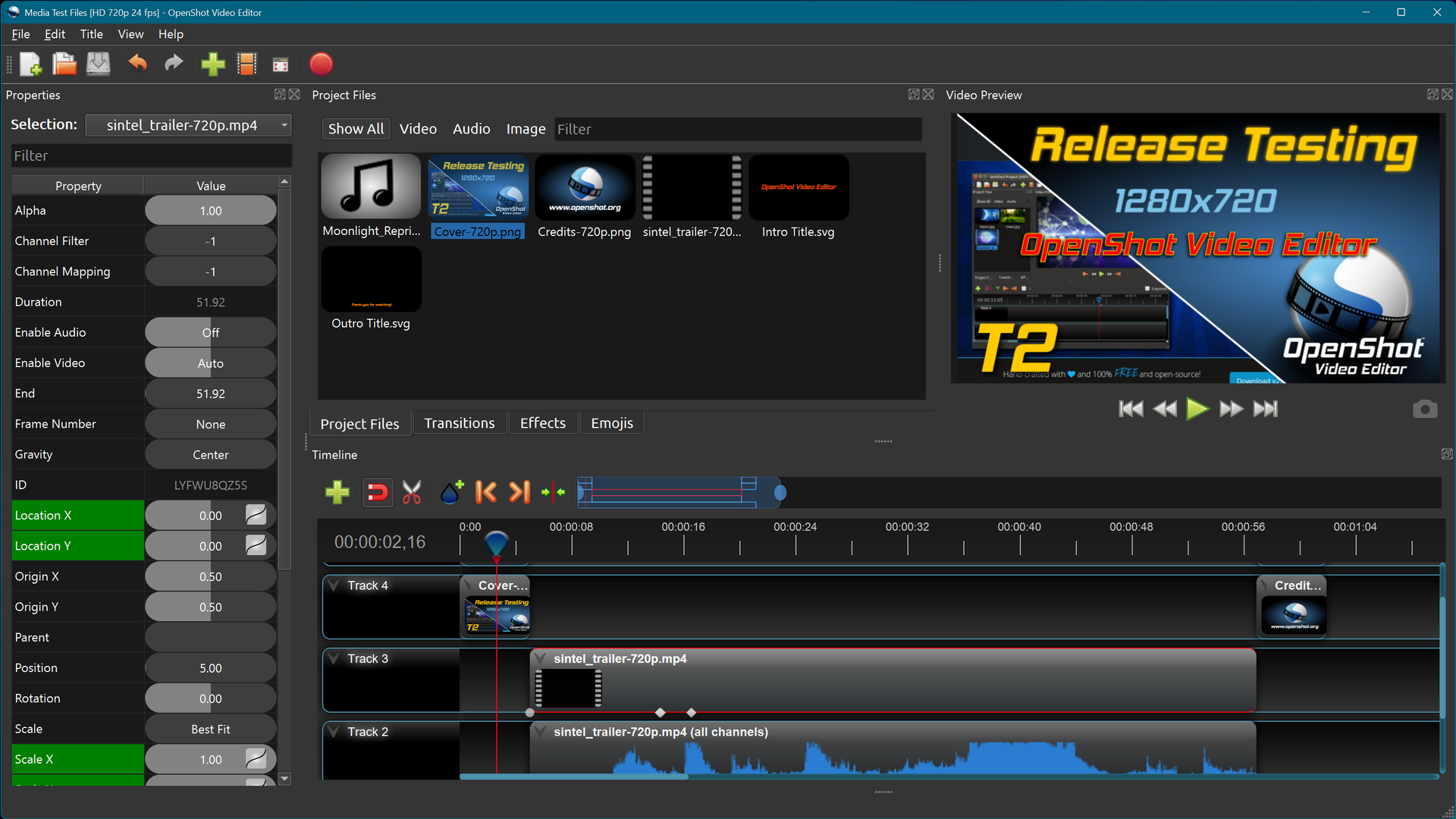Capture a preview screenshot with the camera icon
1456x819 pixels.
click(x=1424, y=409)
